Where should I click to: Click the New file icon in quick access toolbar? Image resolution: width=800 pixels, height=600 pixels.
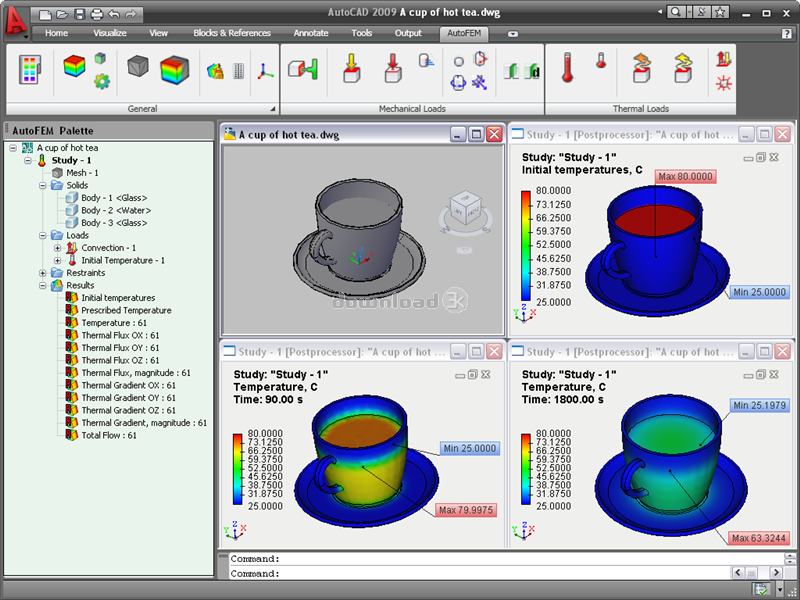[x=45, y=14]
